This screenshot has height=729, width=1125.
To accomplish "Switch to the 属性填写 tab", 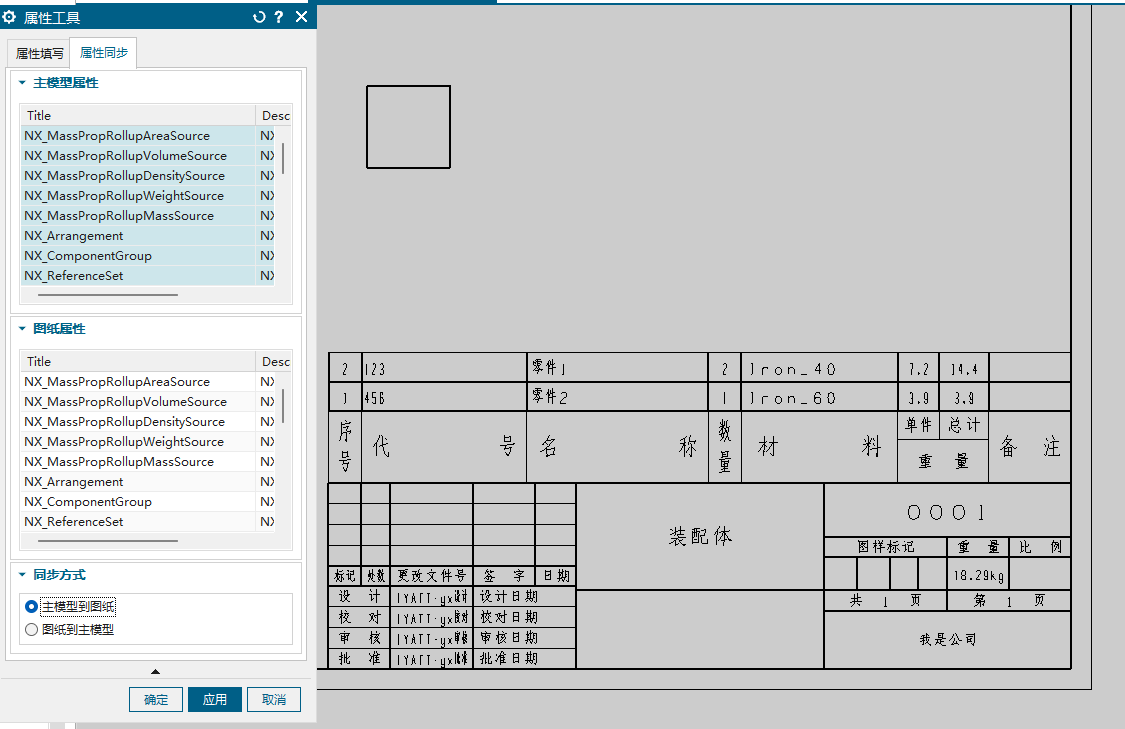I will (x=38, y=52).
